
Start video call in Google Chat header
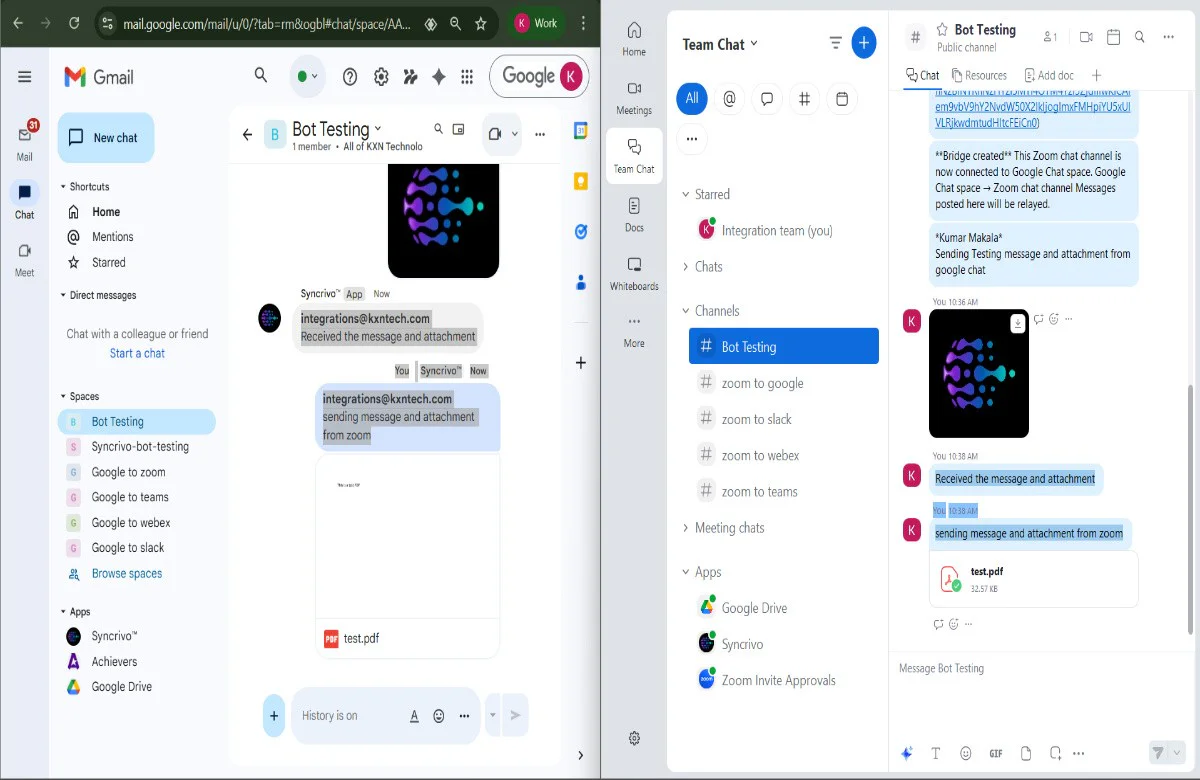[494, 133]
